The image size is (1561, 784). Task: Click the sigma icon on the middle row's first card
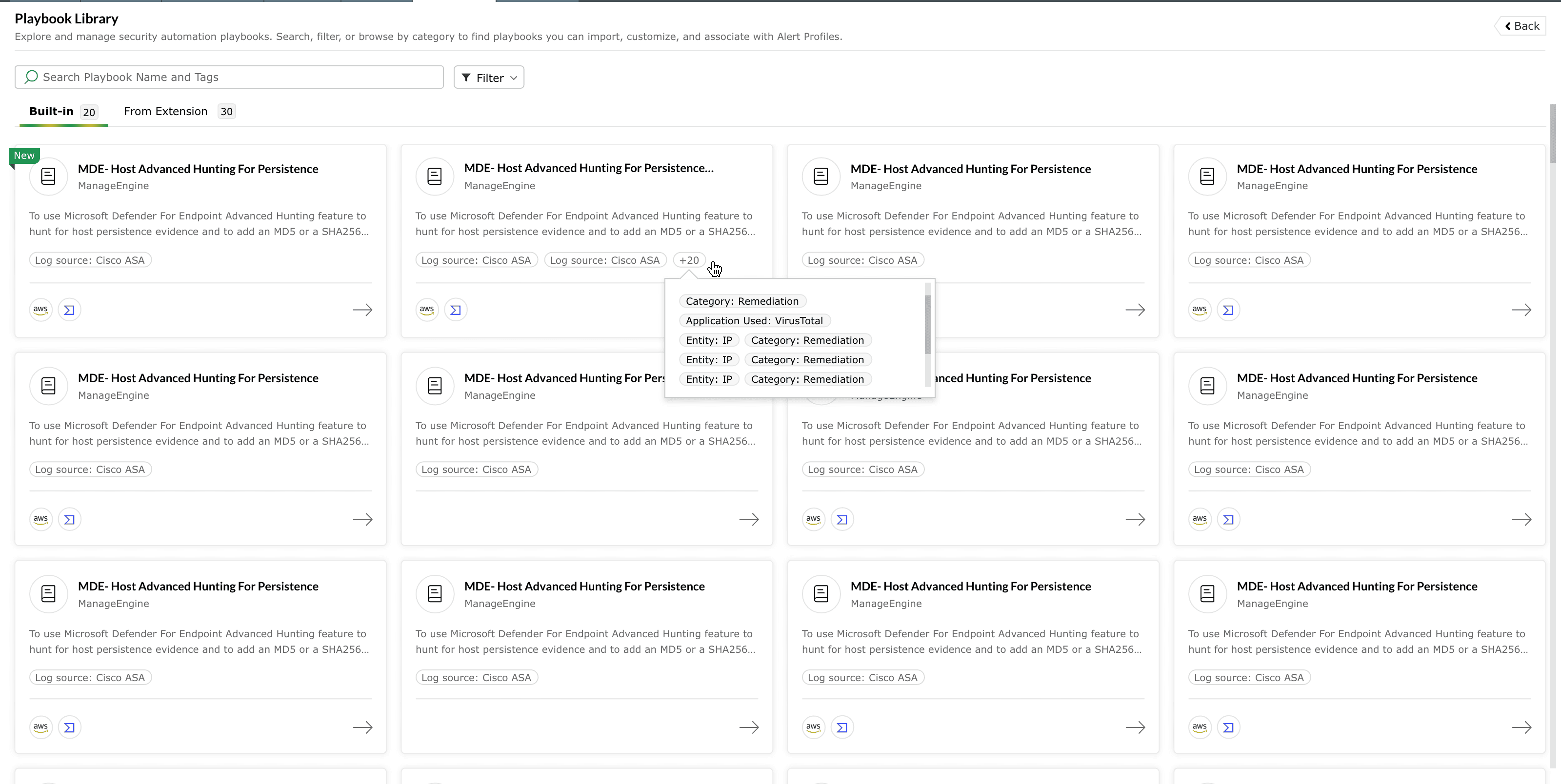pos(69,519)
